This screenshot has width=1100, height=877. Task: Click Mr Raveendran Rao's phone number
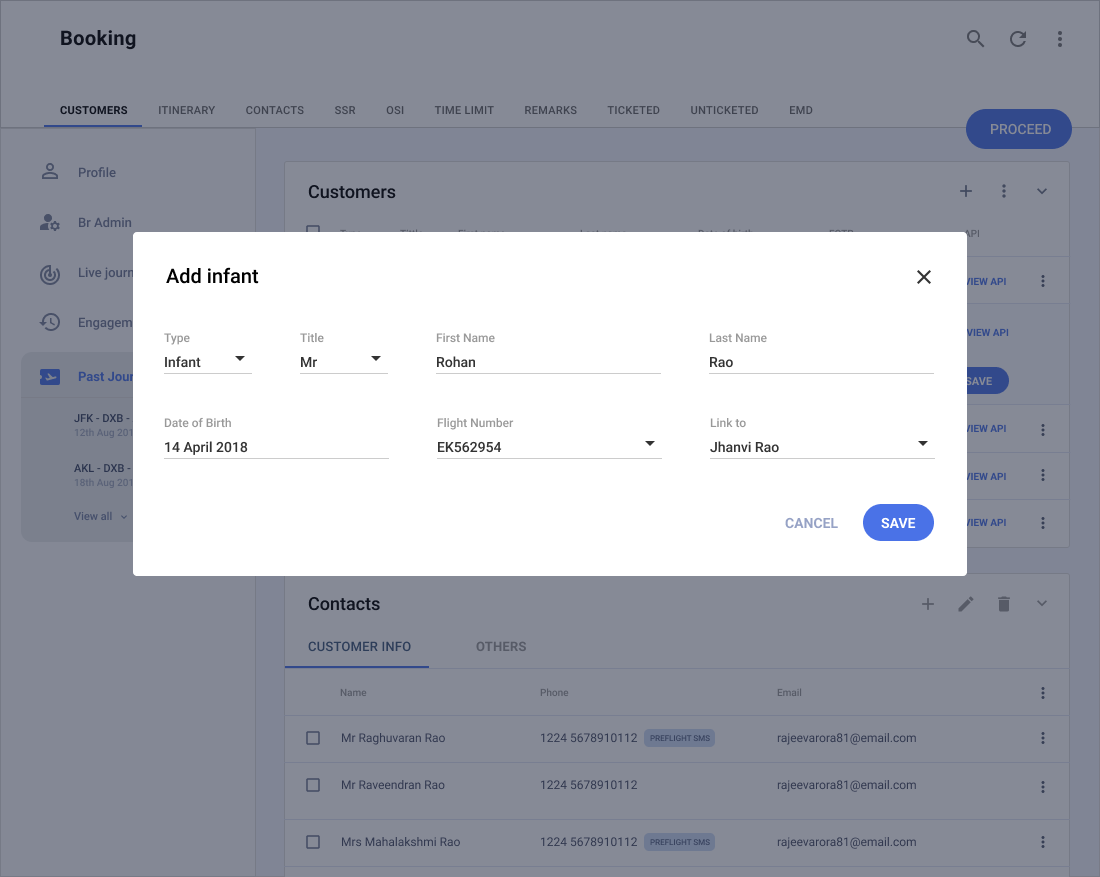tap(589, 785)
